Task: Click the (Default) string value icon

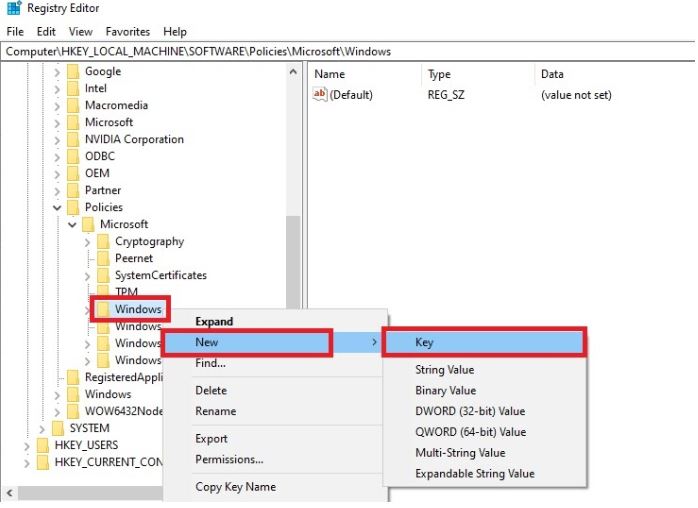Action: click(320, 94)
